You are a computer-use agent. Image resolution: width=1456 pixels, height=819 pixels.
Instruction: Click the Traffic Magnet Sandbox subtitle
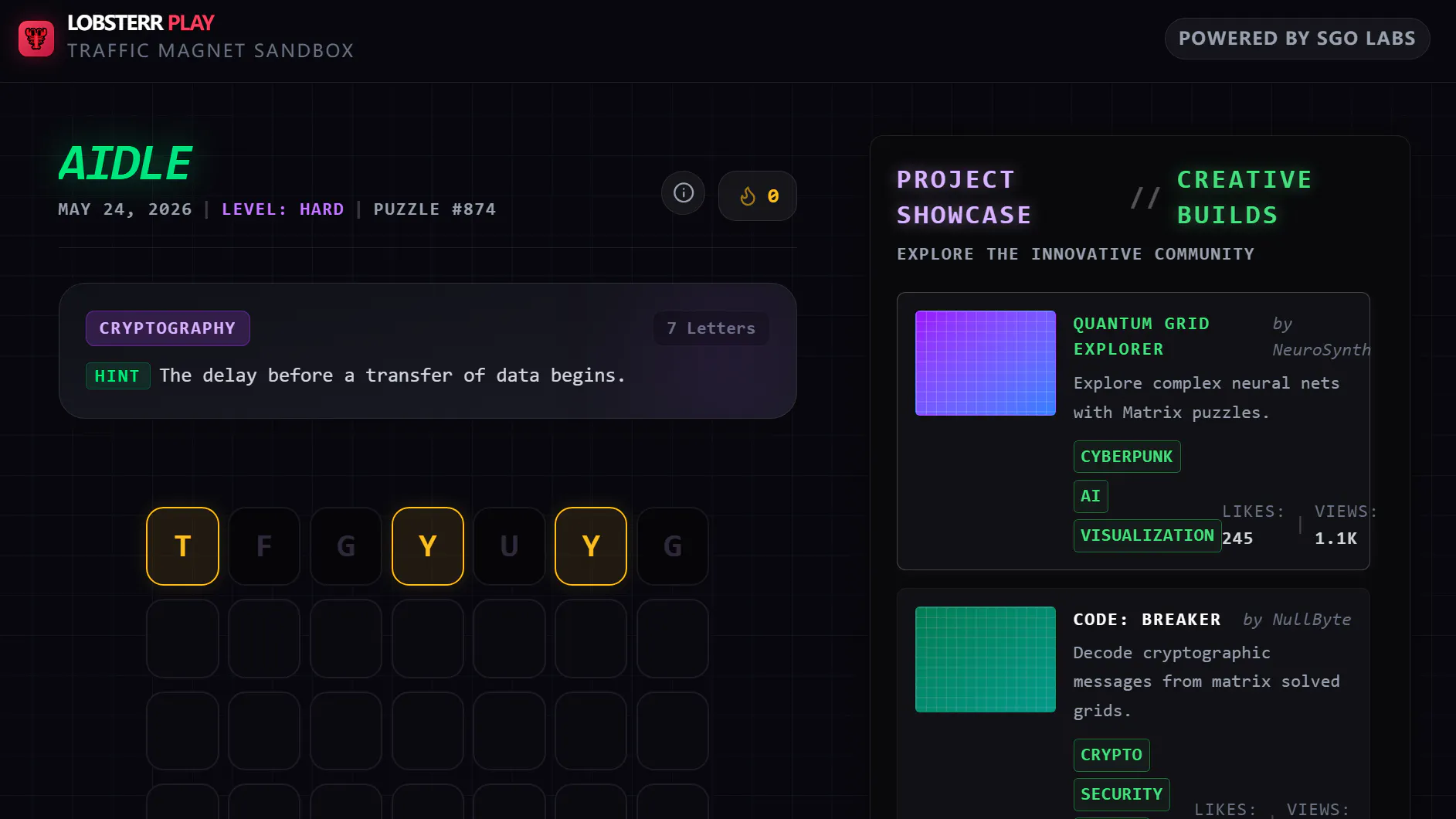pos(210,51)
